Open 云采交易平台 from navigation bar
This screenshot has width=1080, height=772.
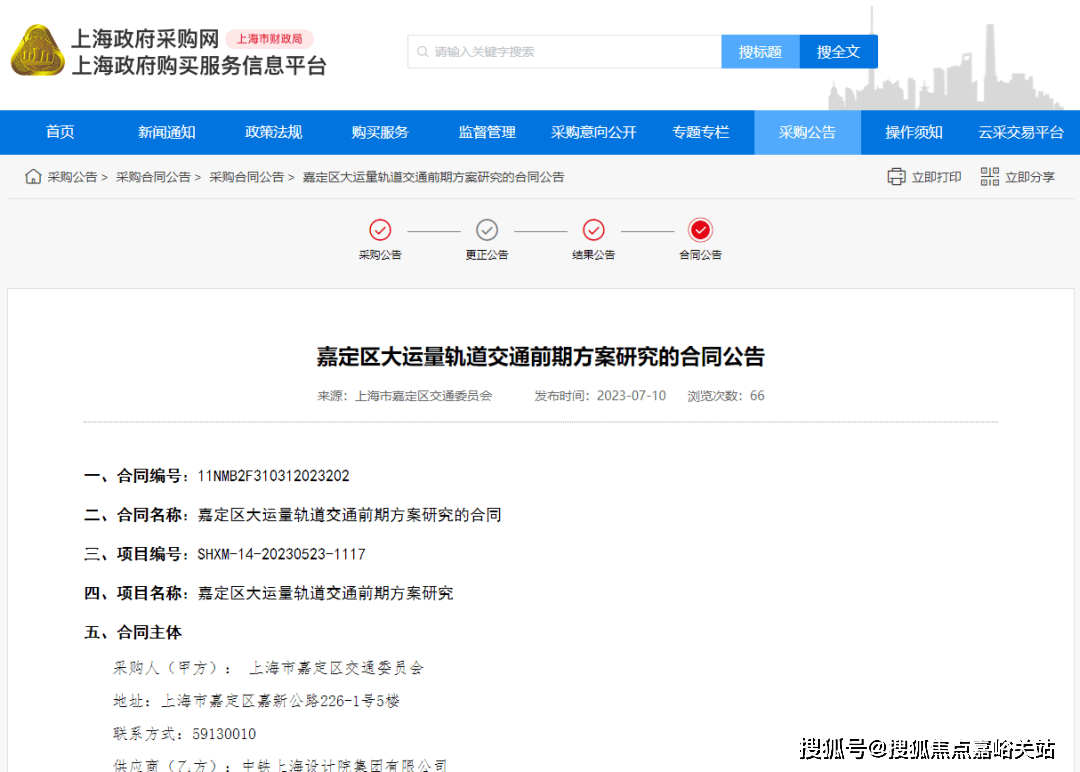point(1020,132)
